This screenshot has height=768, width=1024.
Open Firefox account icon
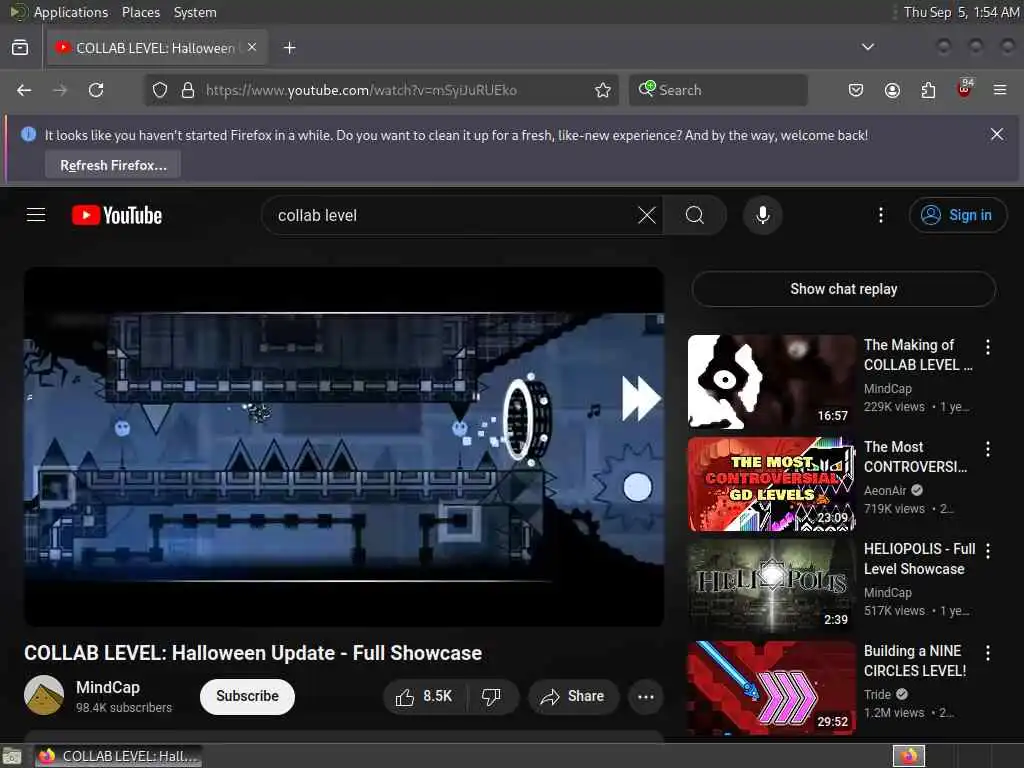coord(892,90)
